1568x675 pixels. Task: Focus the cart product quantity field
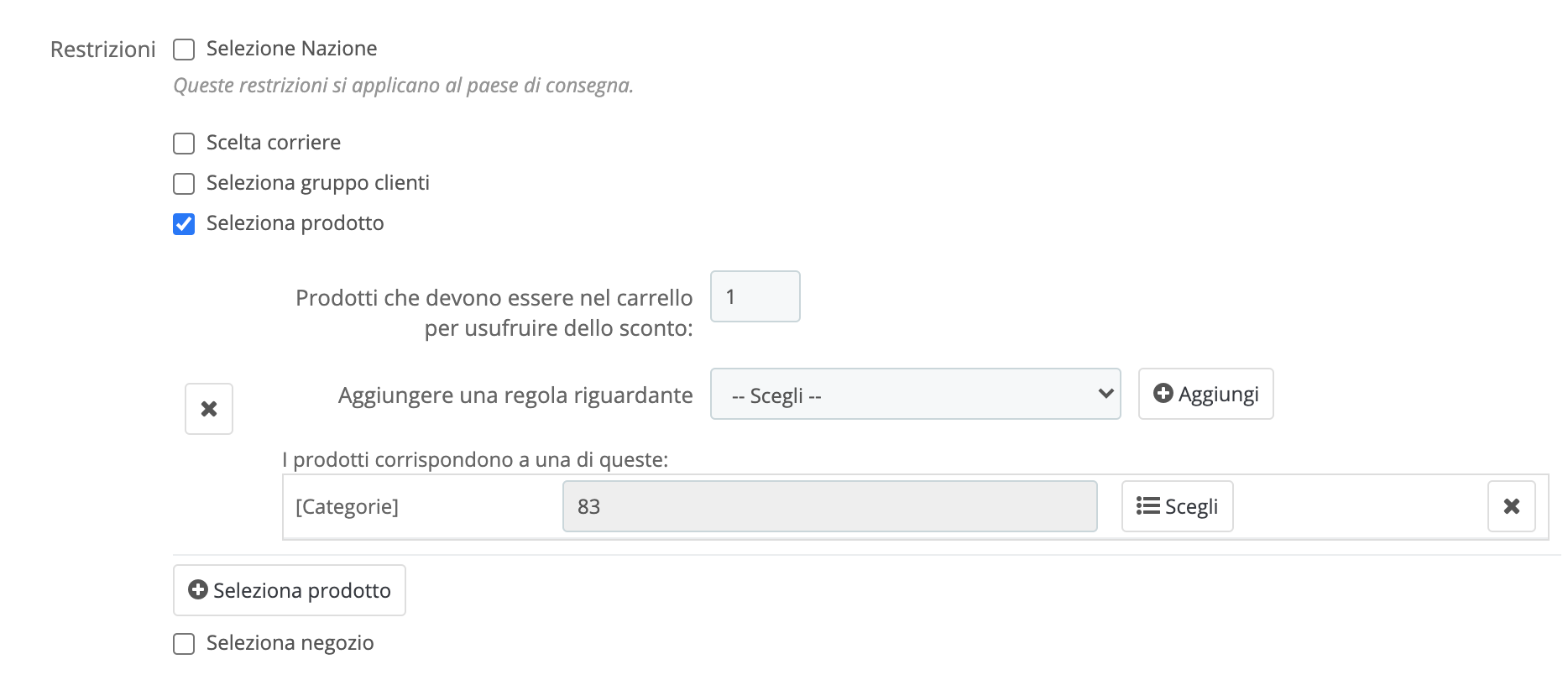[755, 296]
